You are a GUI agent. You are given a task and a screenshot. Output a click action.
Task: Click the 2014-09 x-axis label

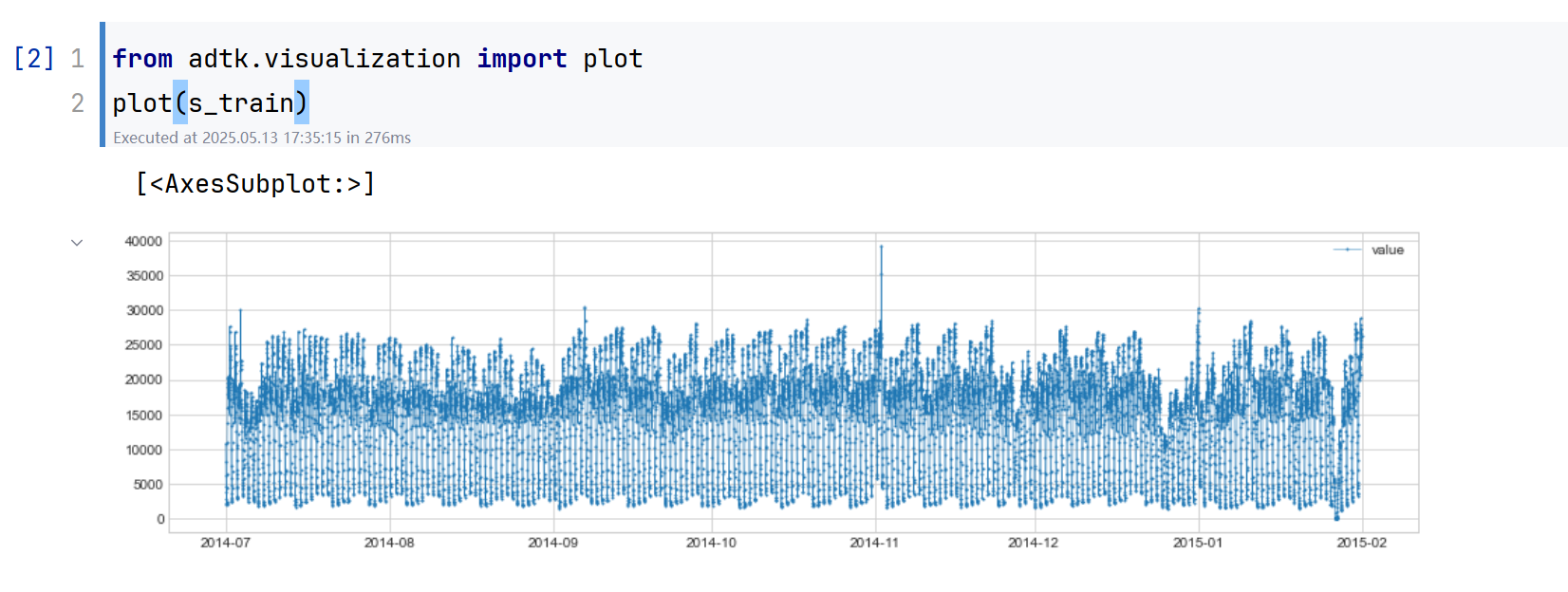coord(552,543)
